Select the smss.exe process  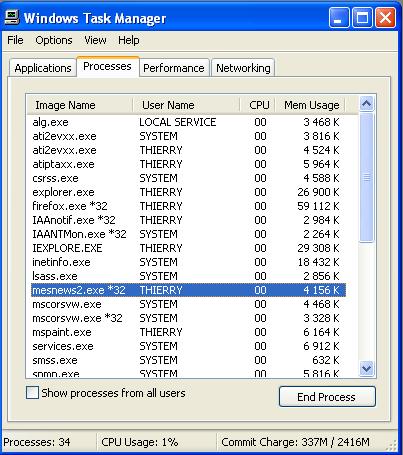pos(188,360)
